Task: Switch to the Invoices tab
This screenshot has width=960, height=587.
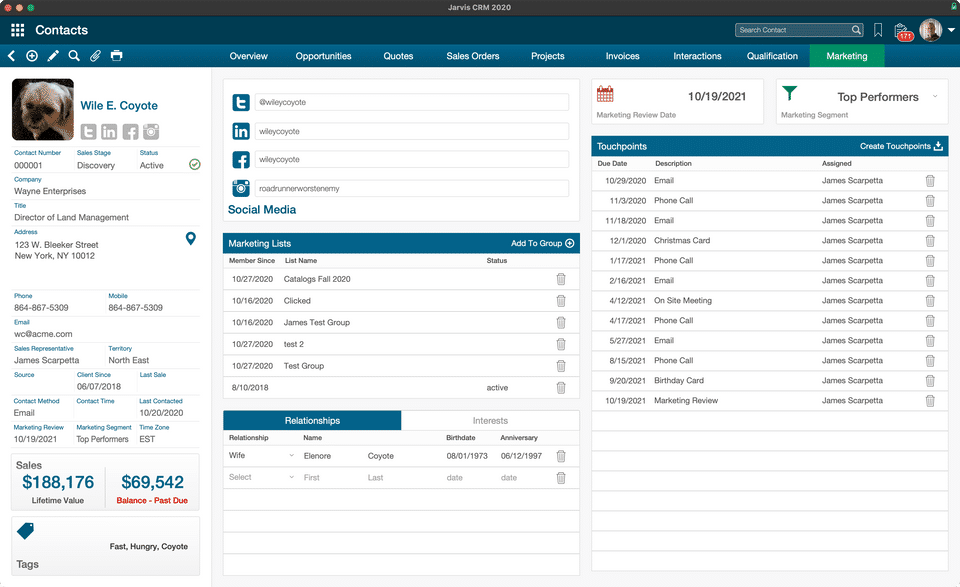Action: (623, 56)
